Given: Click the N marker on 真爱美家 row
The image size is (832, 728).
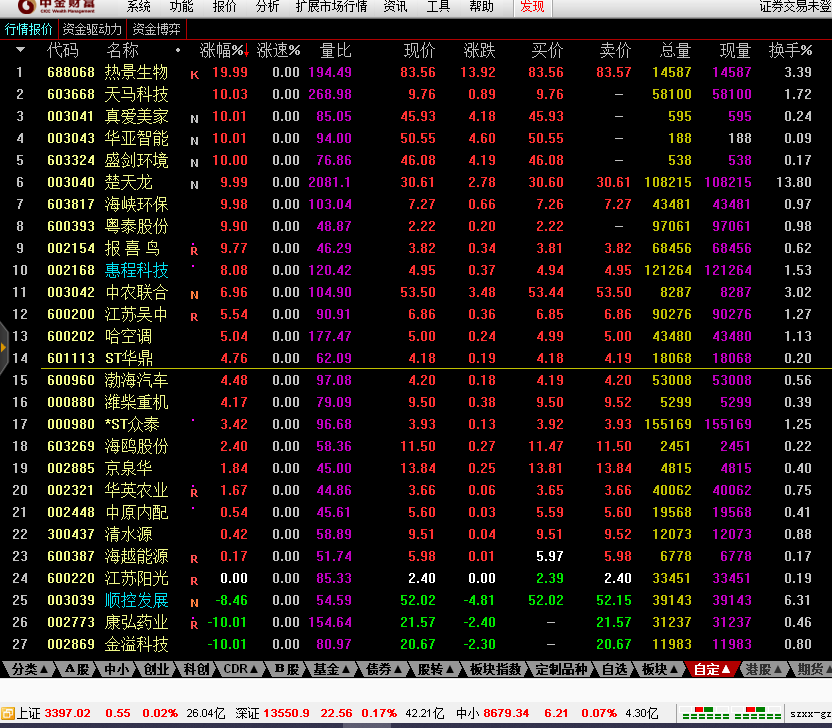Looking at the screenshot, I should 195,119.
